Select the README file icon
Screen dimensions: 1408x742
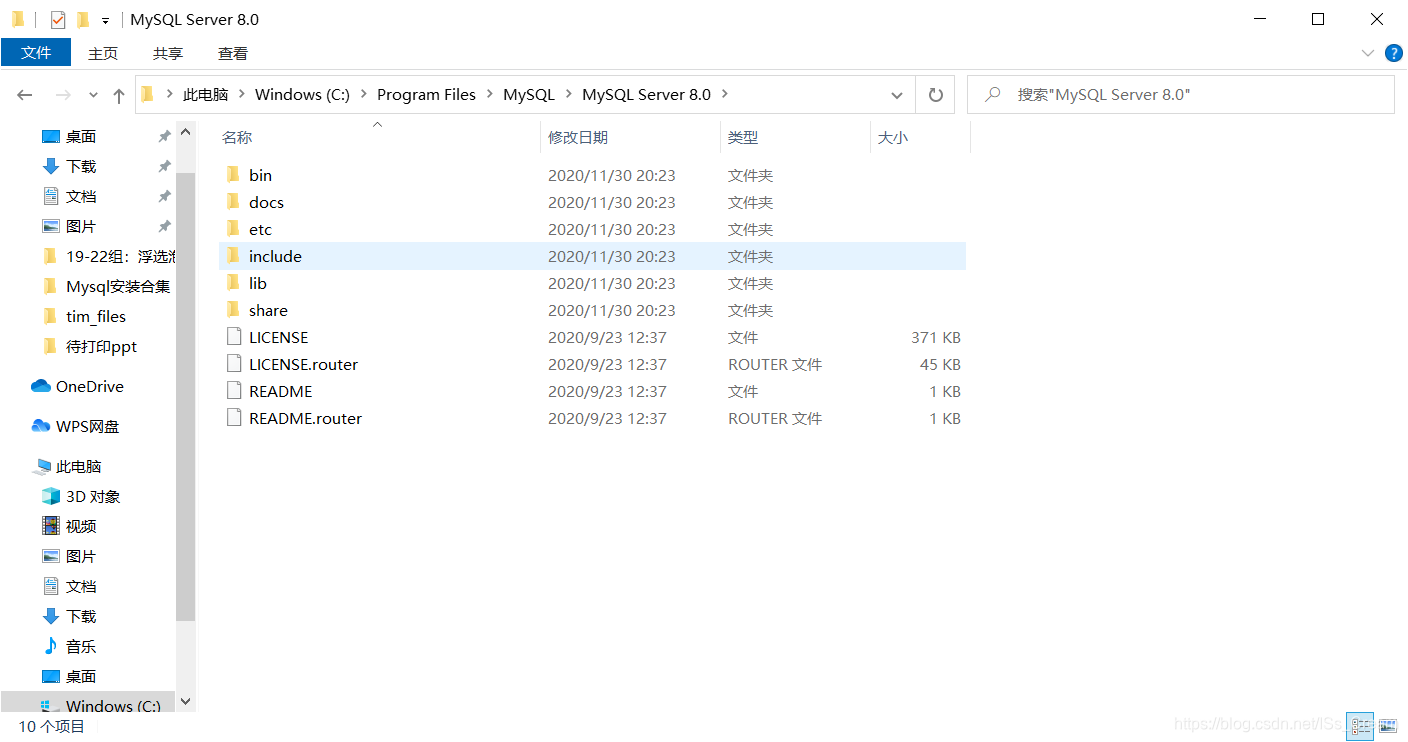(233, 391)
